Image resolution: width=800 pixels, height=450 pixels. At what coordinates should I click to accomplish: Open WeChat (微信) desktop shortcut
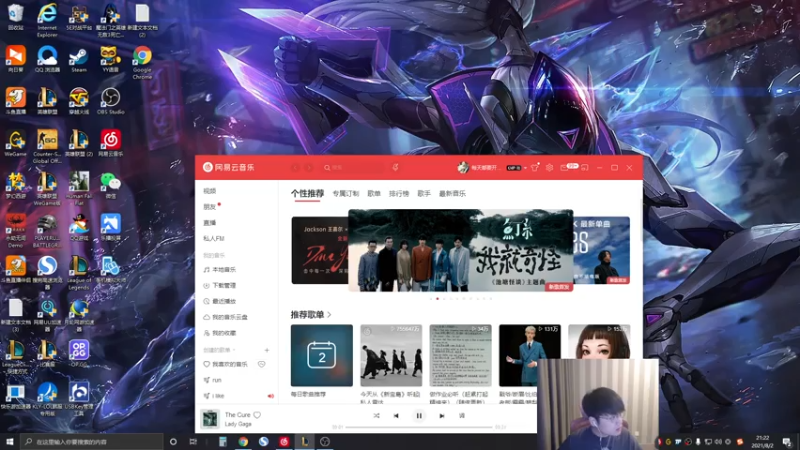click(110, 185)
